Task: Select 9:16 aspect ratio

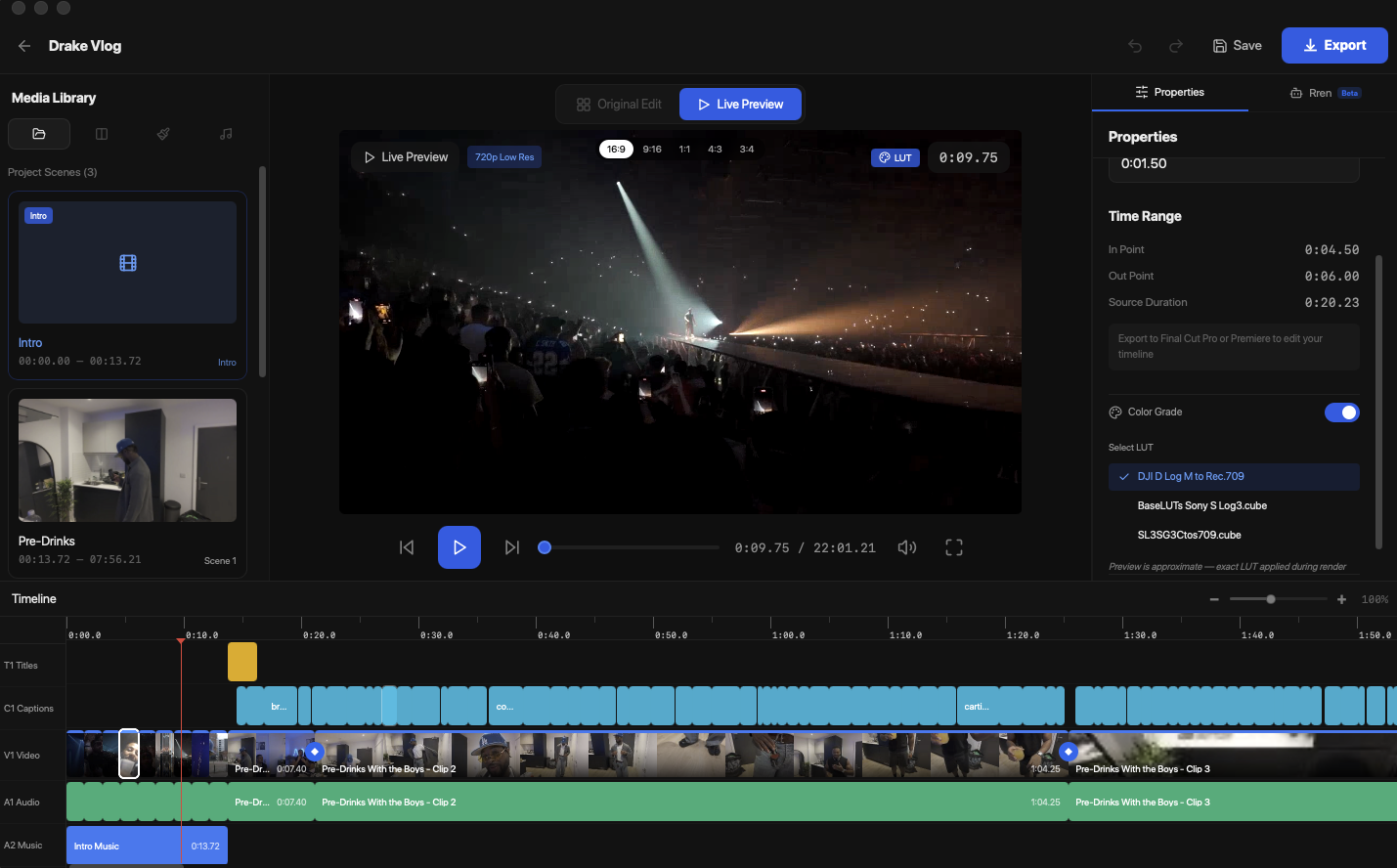Action: (652, 150)
